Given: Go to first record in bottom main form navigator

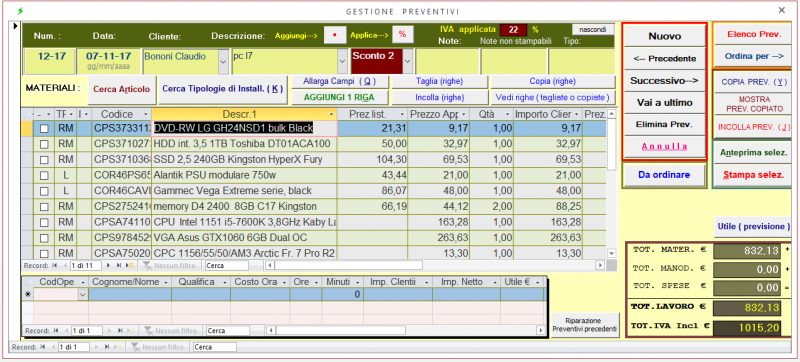Looking at the screenshot, I should (x=42, y=347).
